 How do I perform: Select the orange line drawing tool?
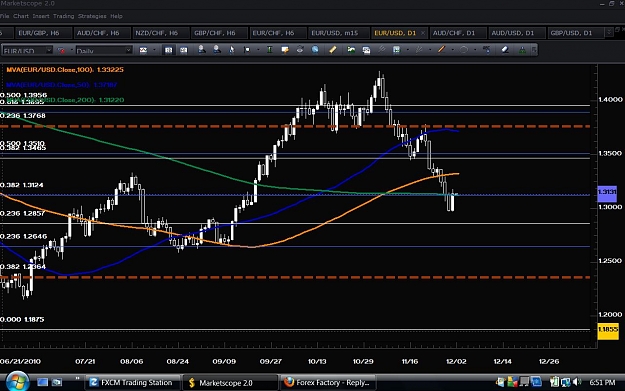point(441,49)
